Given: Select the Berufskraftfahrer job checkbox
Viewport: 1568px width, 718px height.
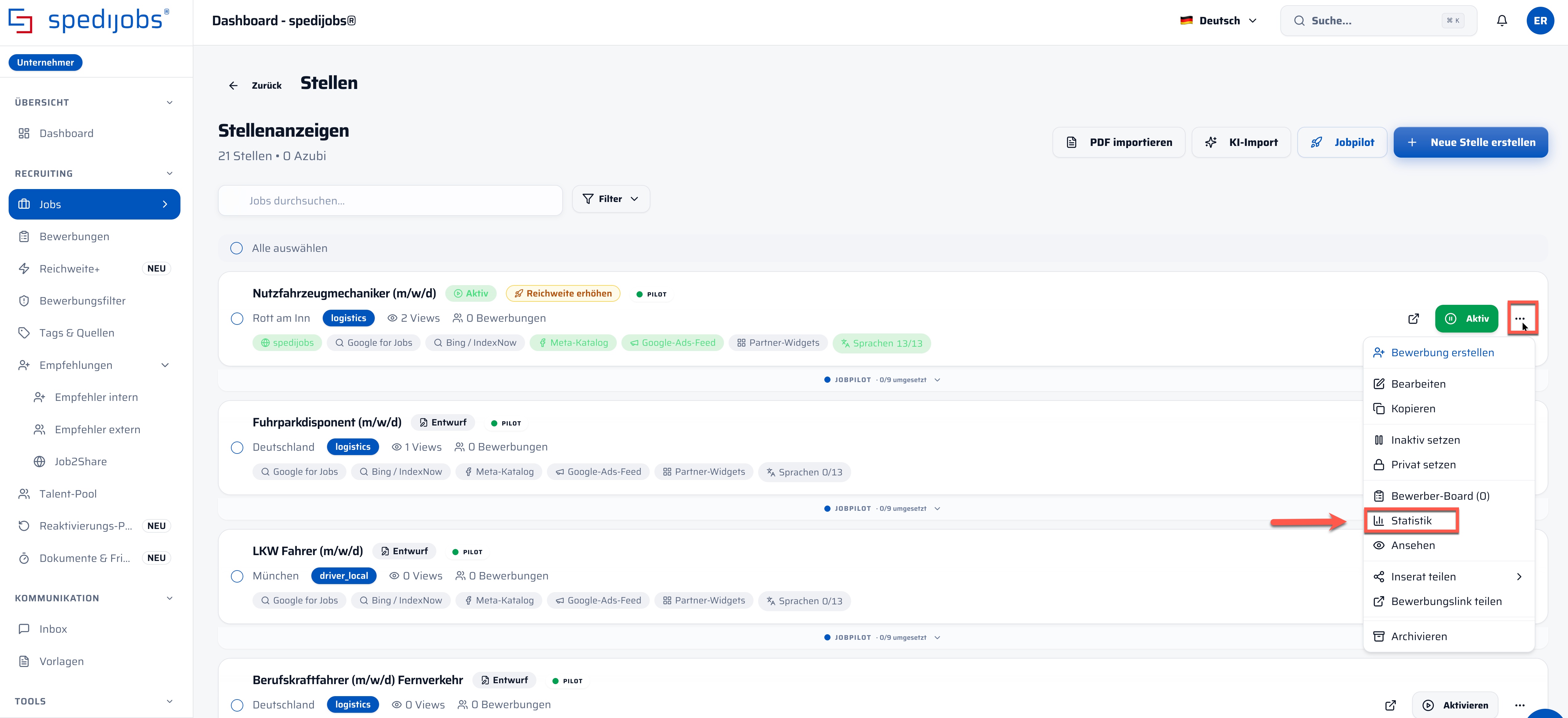Looking at the screenshot, I should (237, 705).
